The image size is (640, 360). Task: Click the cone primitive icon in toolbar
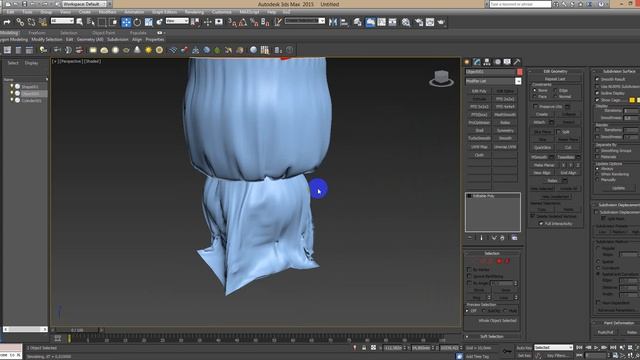click(x=137, y=50)
